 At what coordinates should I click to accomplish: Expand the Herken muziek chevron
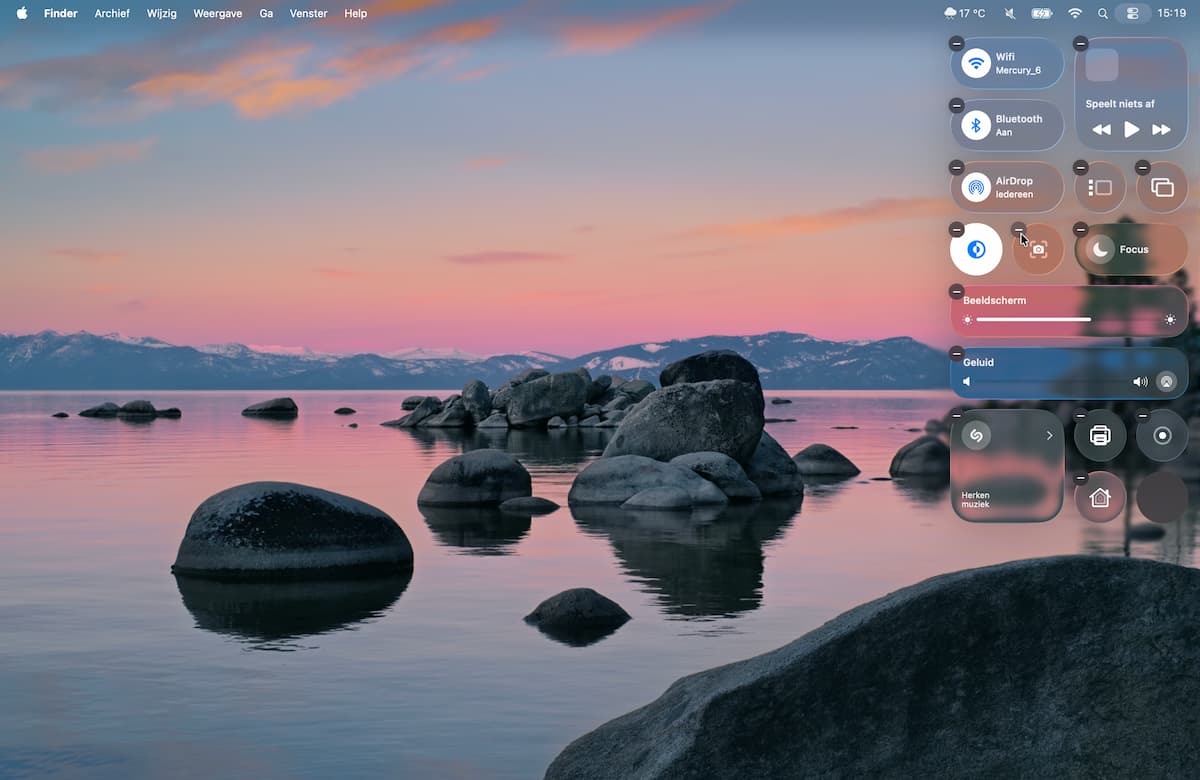tap(1049, 436)
